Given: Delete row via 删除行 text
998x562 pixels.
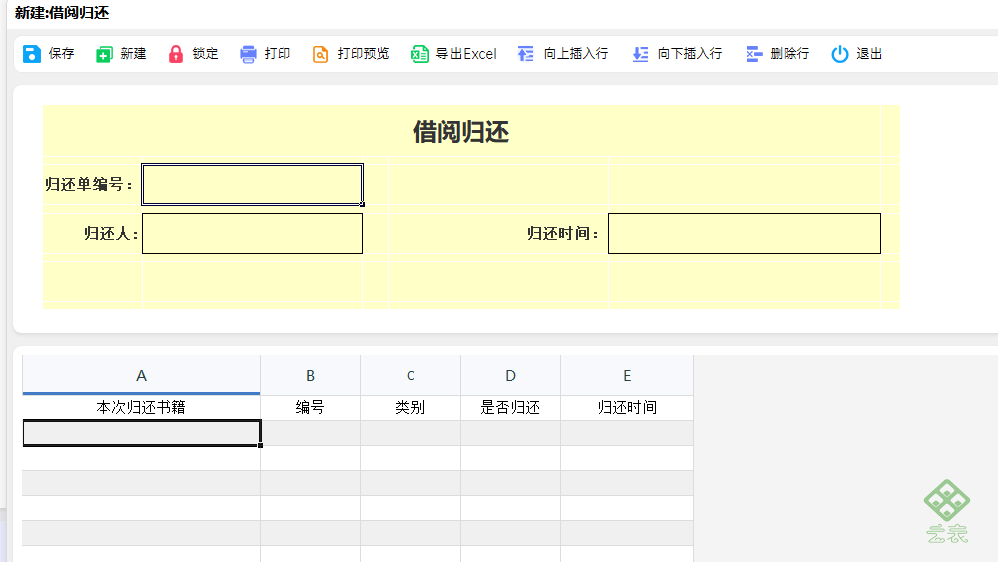Looking at the screenshot, I should coord(789,53).
